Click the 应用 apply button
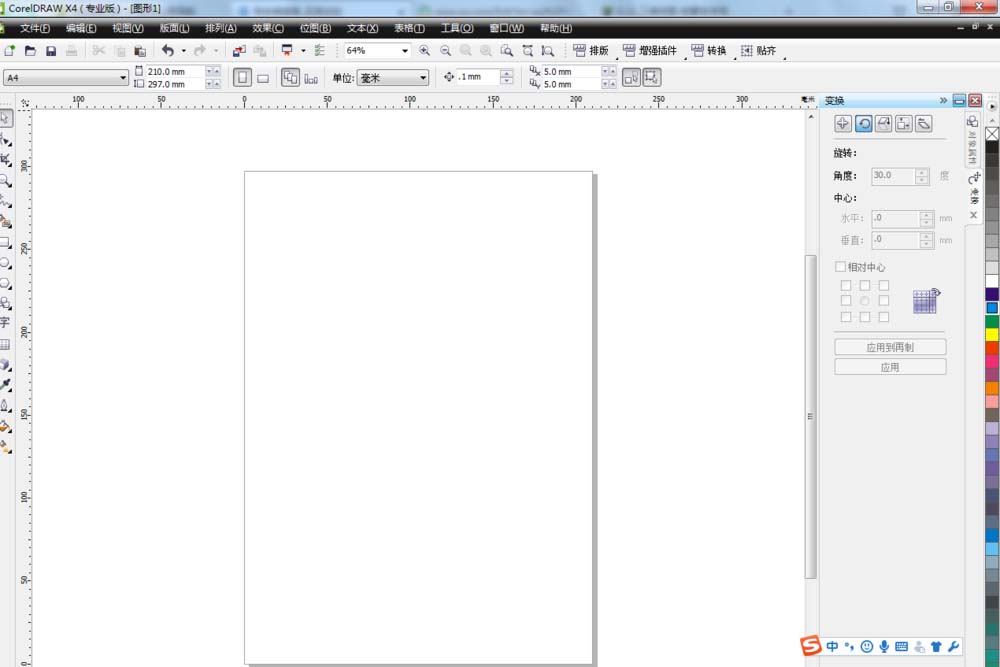1000x667 pixels. pos(890,367)
